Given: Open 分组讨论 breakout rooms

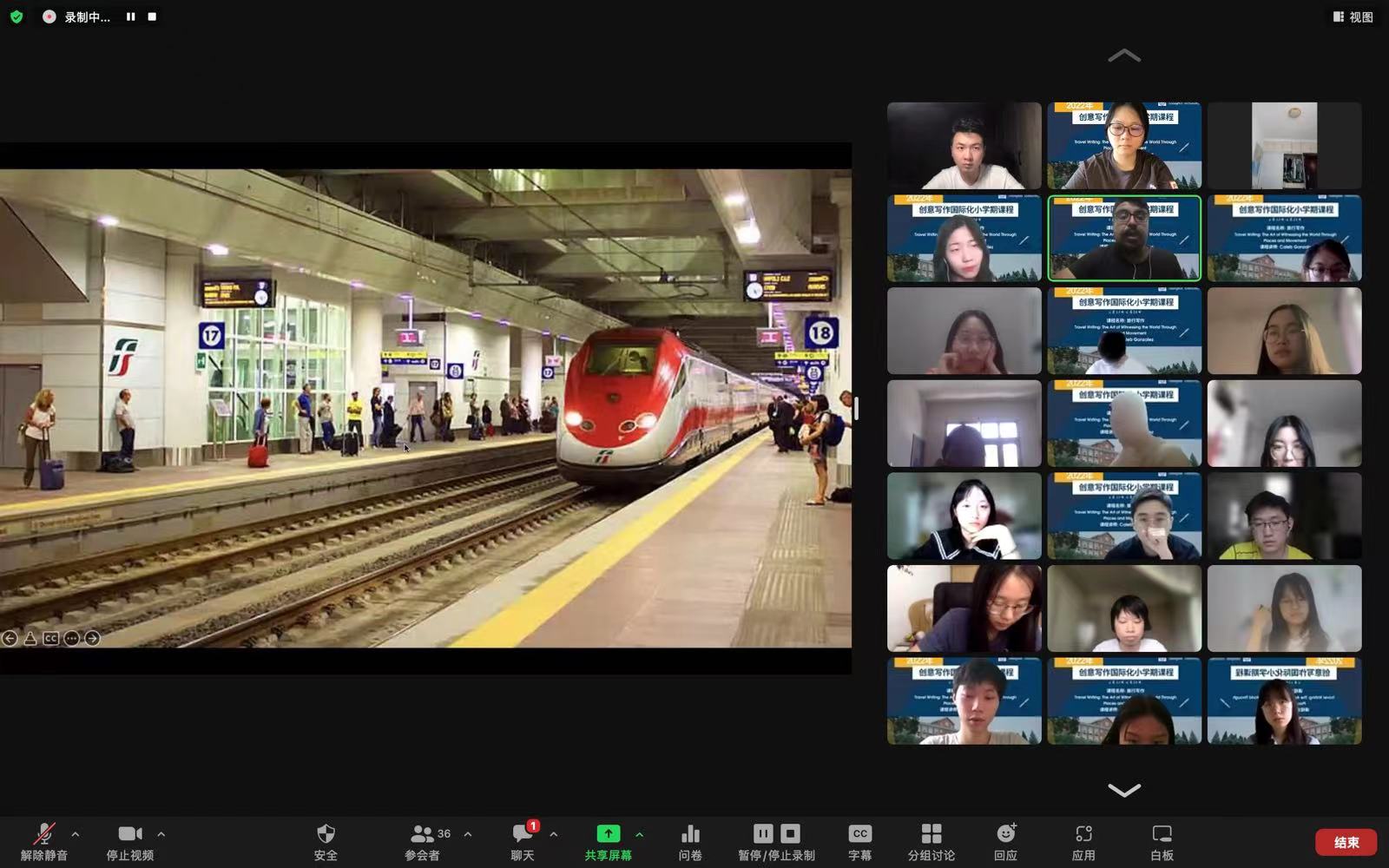Looking at the screenshot, I should (x=931, y=842).
